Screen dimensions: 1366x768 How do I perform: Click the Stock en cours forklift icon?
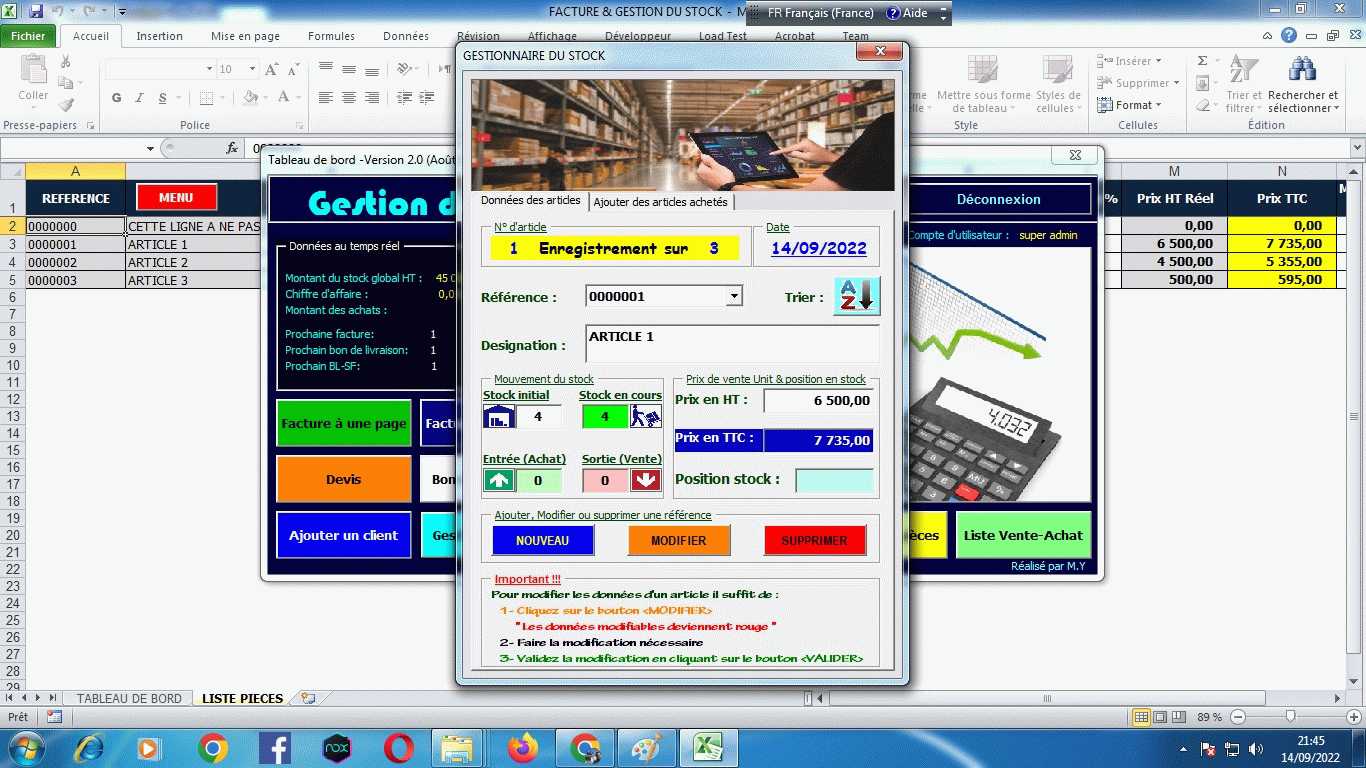coord(646,416)
